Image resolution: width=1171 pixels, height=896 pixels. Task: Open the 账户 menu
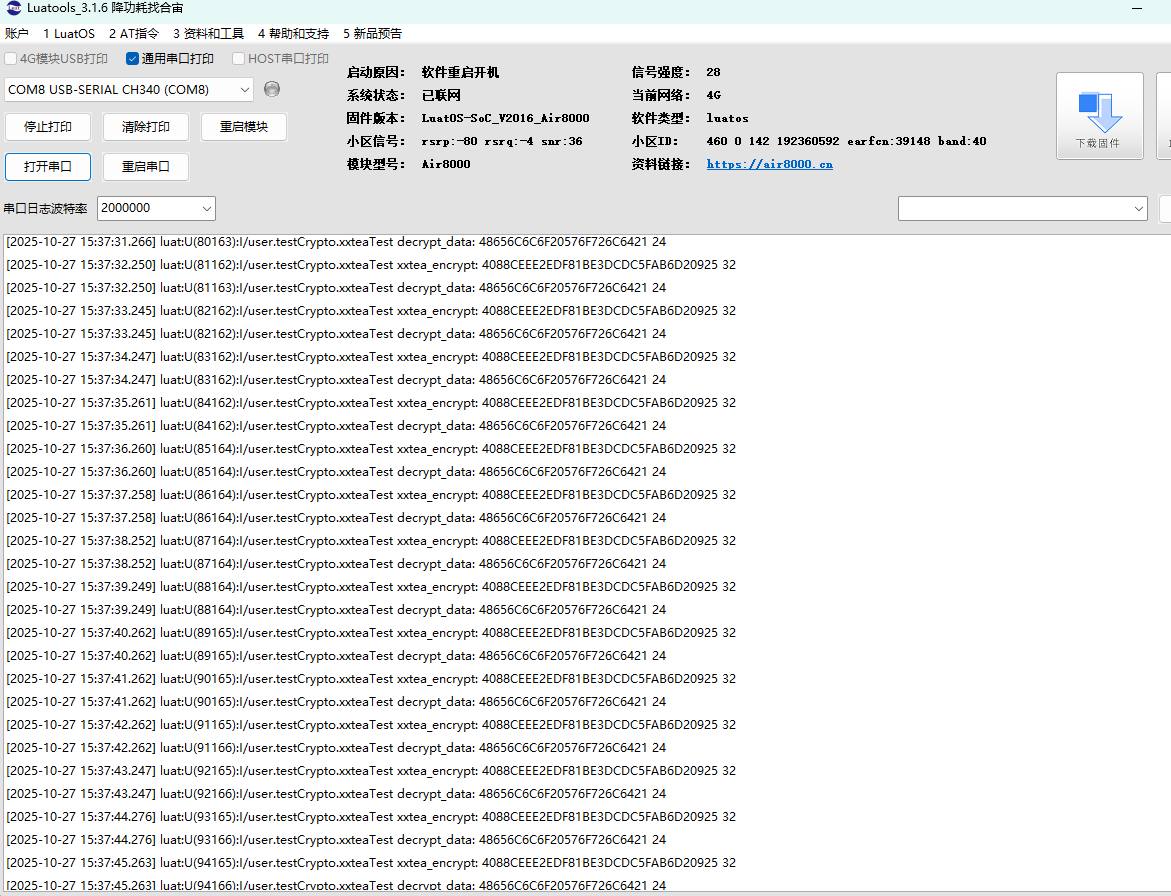pyautogui.click(x=17, y=33)
